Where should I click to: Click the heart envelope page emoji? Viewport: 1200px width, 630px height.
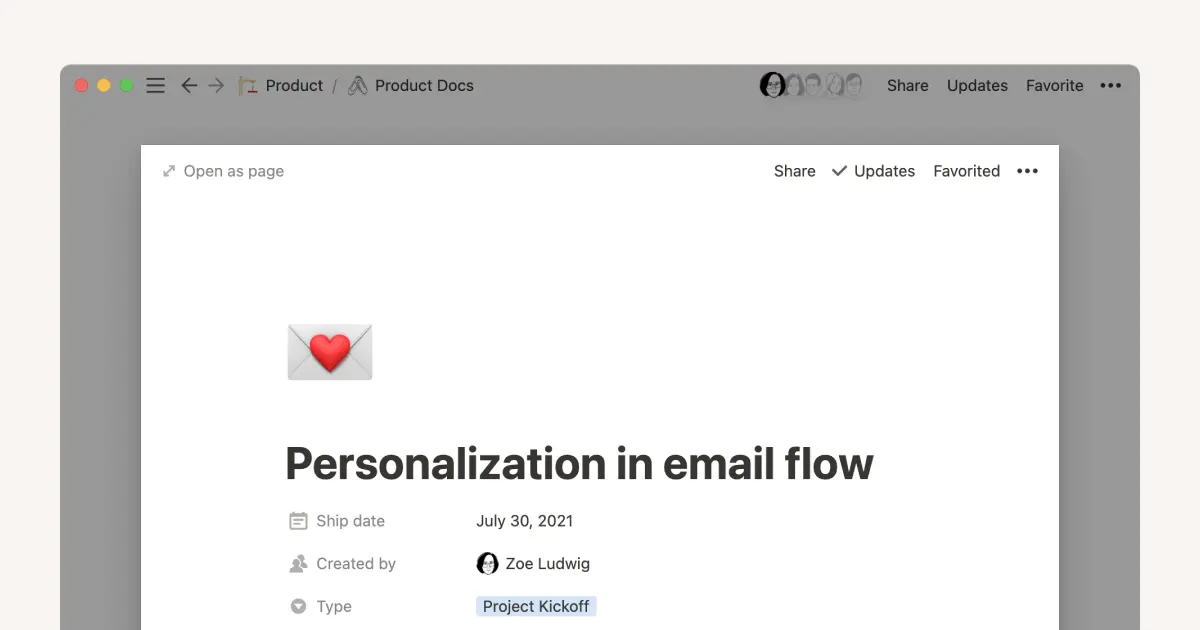[x=329, y=351]
